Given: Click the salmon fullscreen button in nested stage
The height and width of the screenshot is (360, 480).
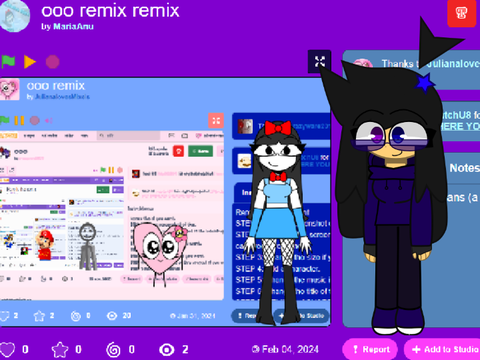Looking at the screenshot, I should click(216, 121).
